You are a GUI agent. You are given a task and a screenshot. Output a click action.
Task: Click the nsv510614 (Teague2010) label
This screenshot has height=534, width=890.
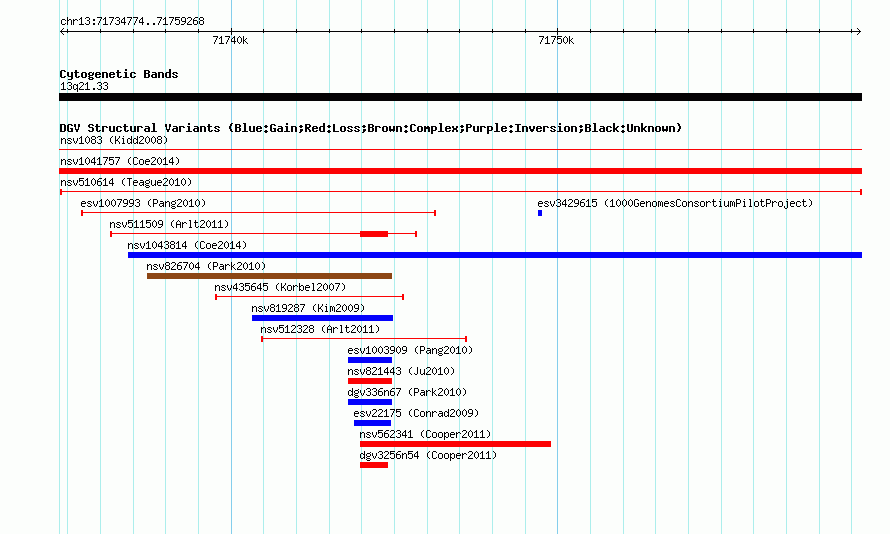tap(126, 182)
